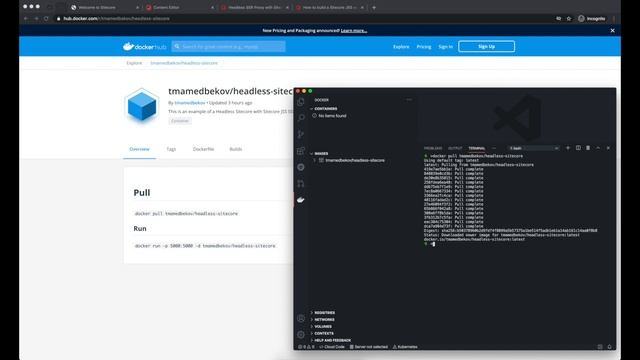Expand the Contexts section
The image size is (640, 360).
324,333
